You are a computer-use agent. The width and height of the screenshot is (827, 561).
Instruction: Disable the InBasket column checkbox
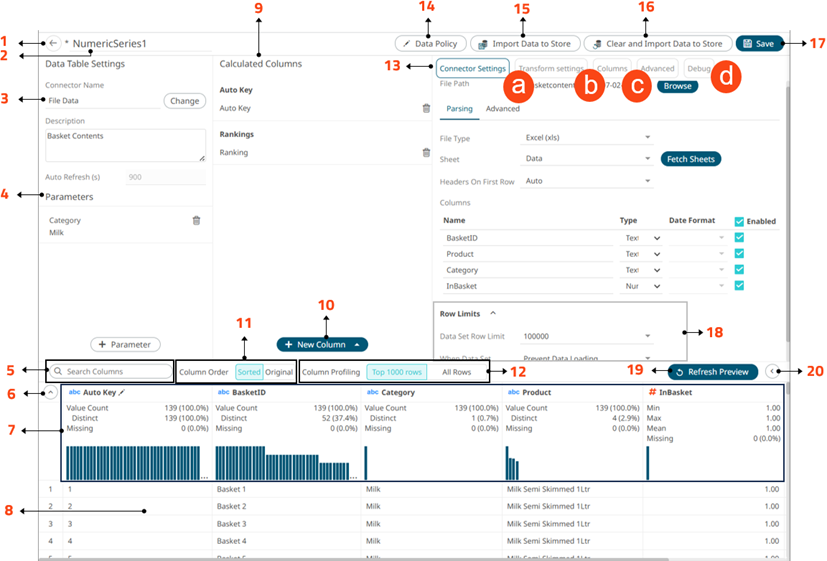(x=739, y=285)
